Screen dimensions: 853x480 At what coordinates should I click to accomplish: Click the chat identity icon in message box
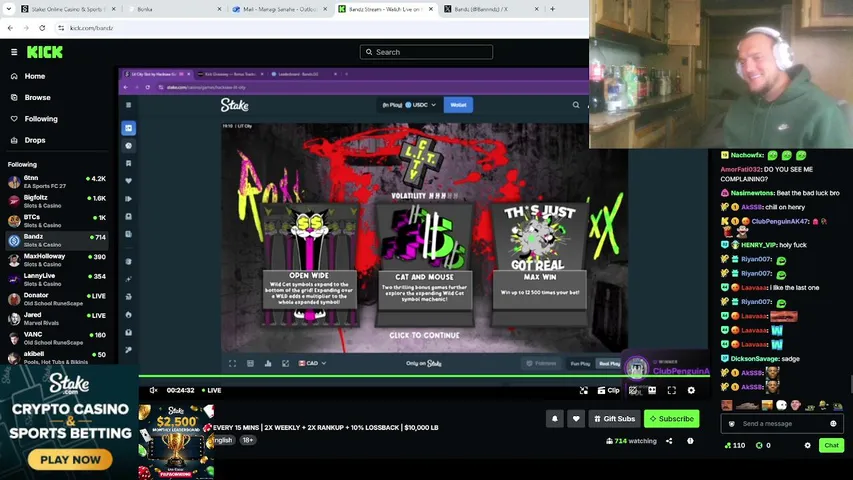(x=732, y=423)
